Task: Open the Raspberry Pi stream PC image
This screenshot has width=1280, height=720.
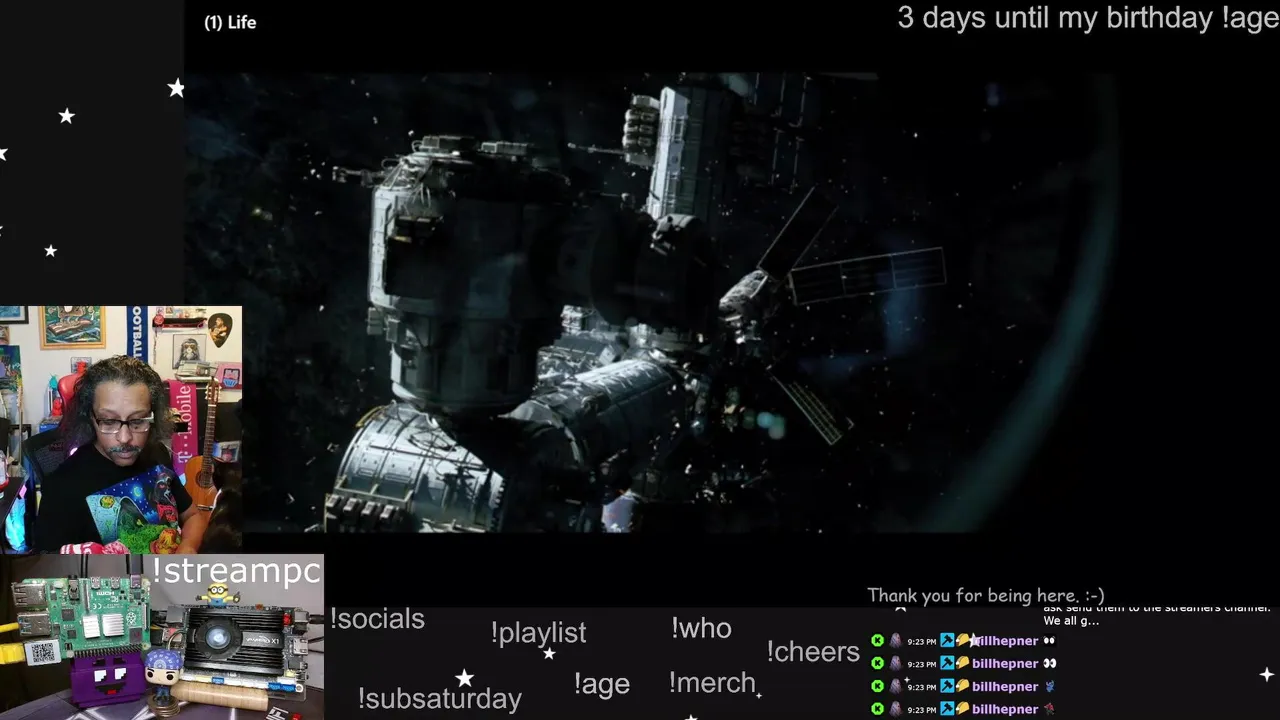Action: tap(162, 637)
